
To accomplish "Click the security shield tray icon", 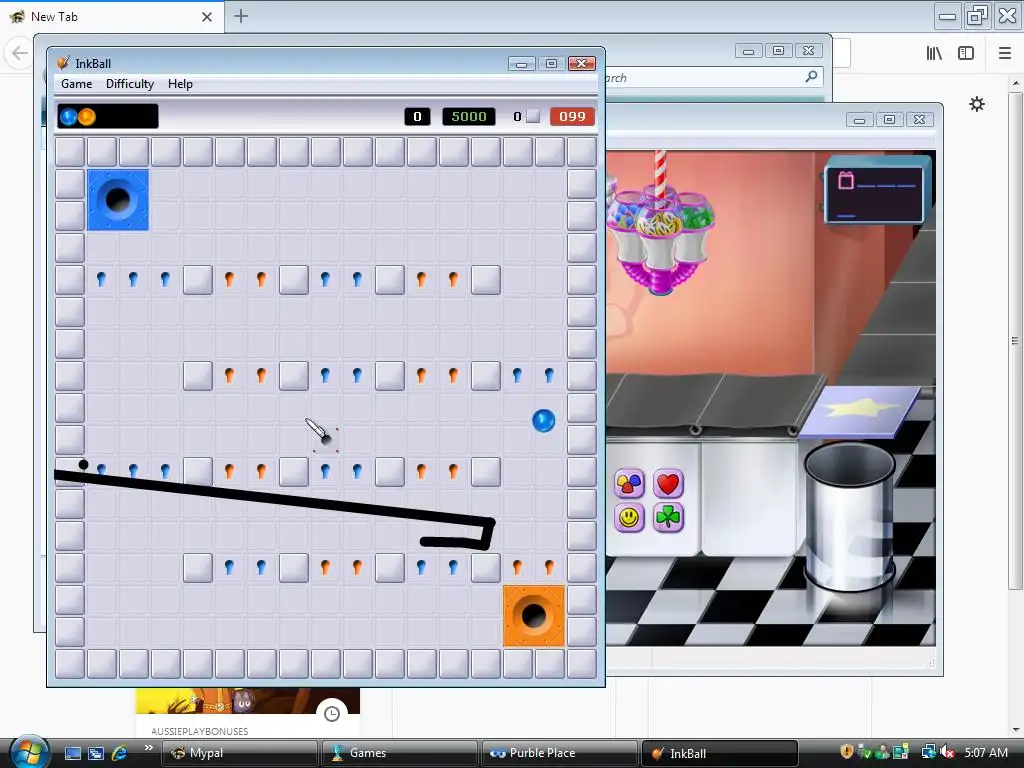I will 846,752.
